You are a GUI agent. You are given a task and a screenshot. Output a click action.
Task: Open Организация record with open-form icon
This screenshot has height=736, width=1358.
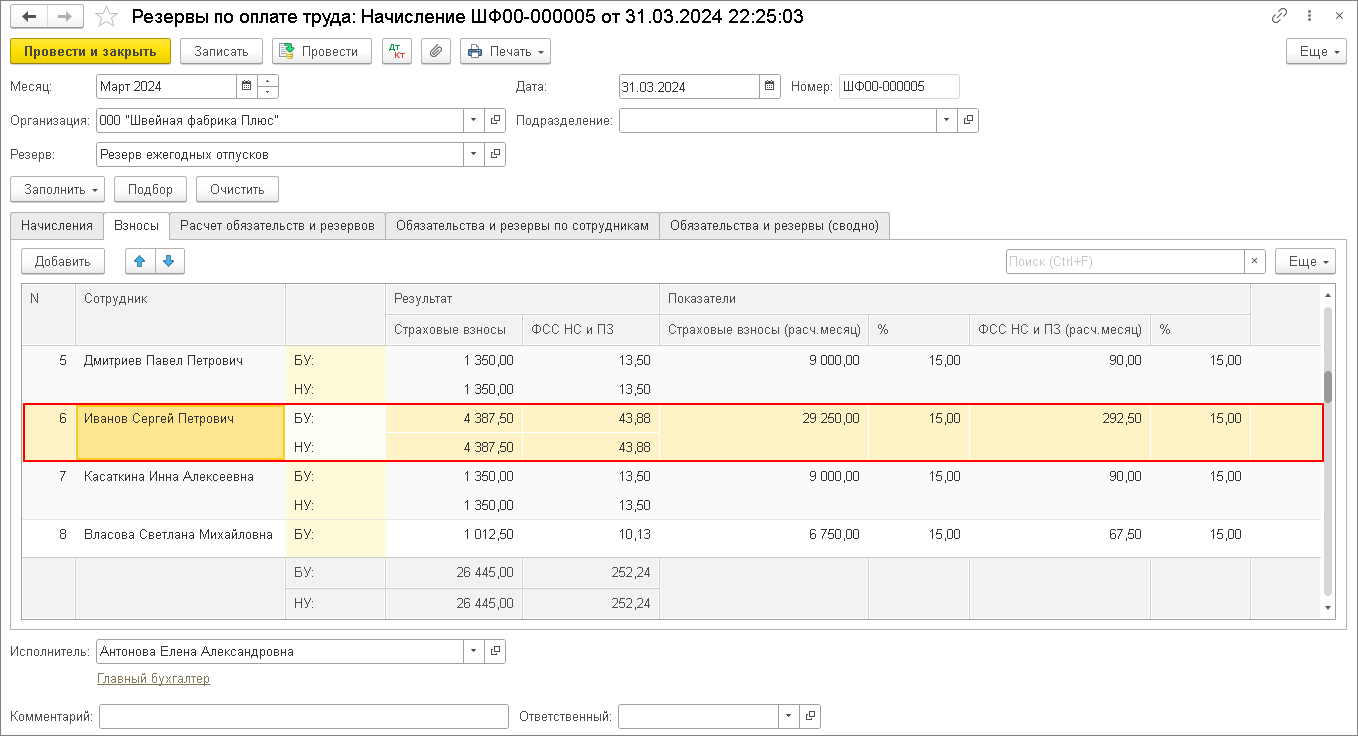point(495,121)
